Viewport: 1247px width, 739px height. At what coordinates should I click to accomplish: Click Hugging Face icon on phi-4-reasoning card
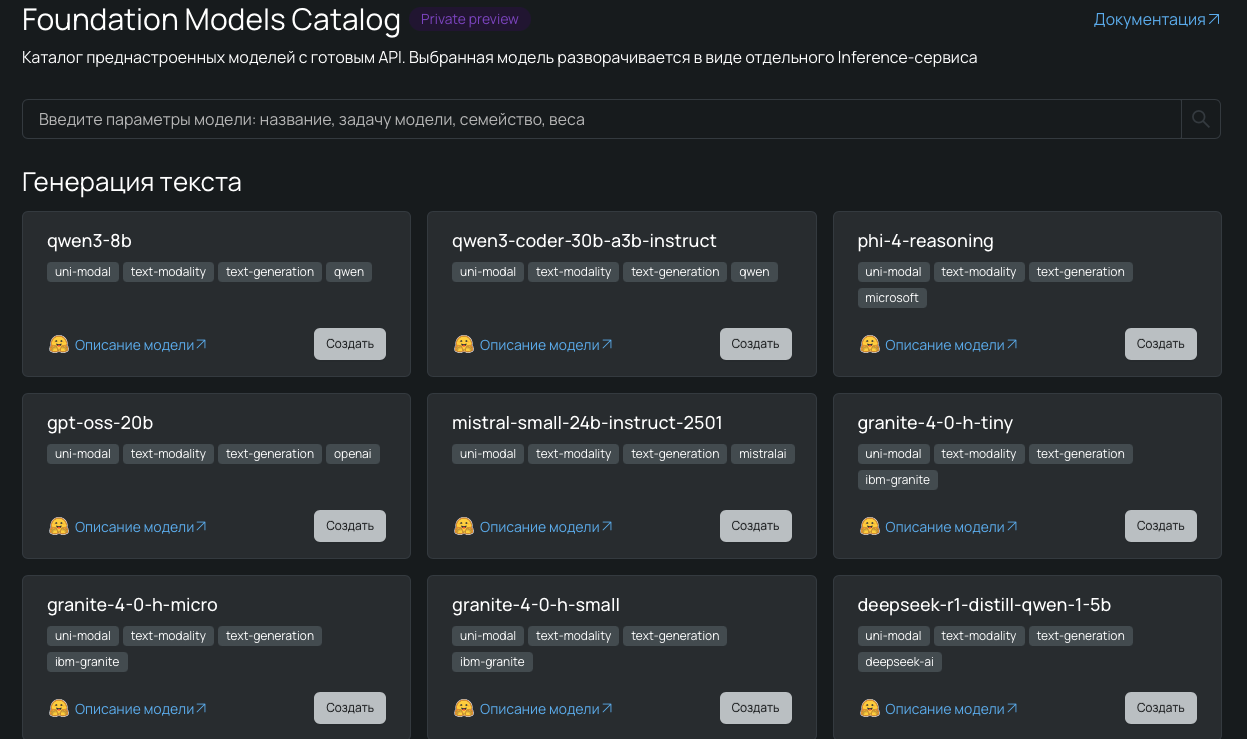[870, 345]
